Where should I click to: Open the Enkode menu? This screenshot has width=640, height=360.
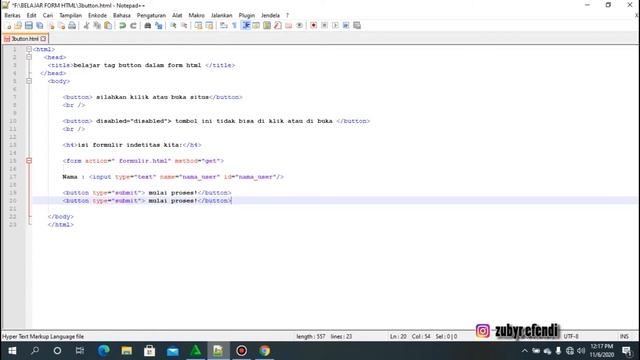(x=98, y=16)
